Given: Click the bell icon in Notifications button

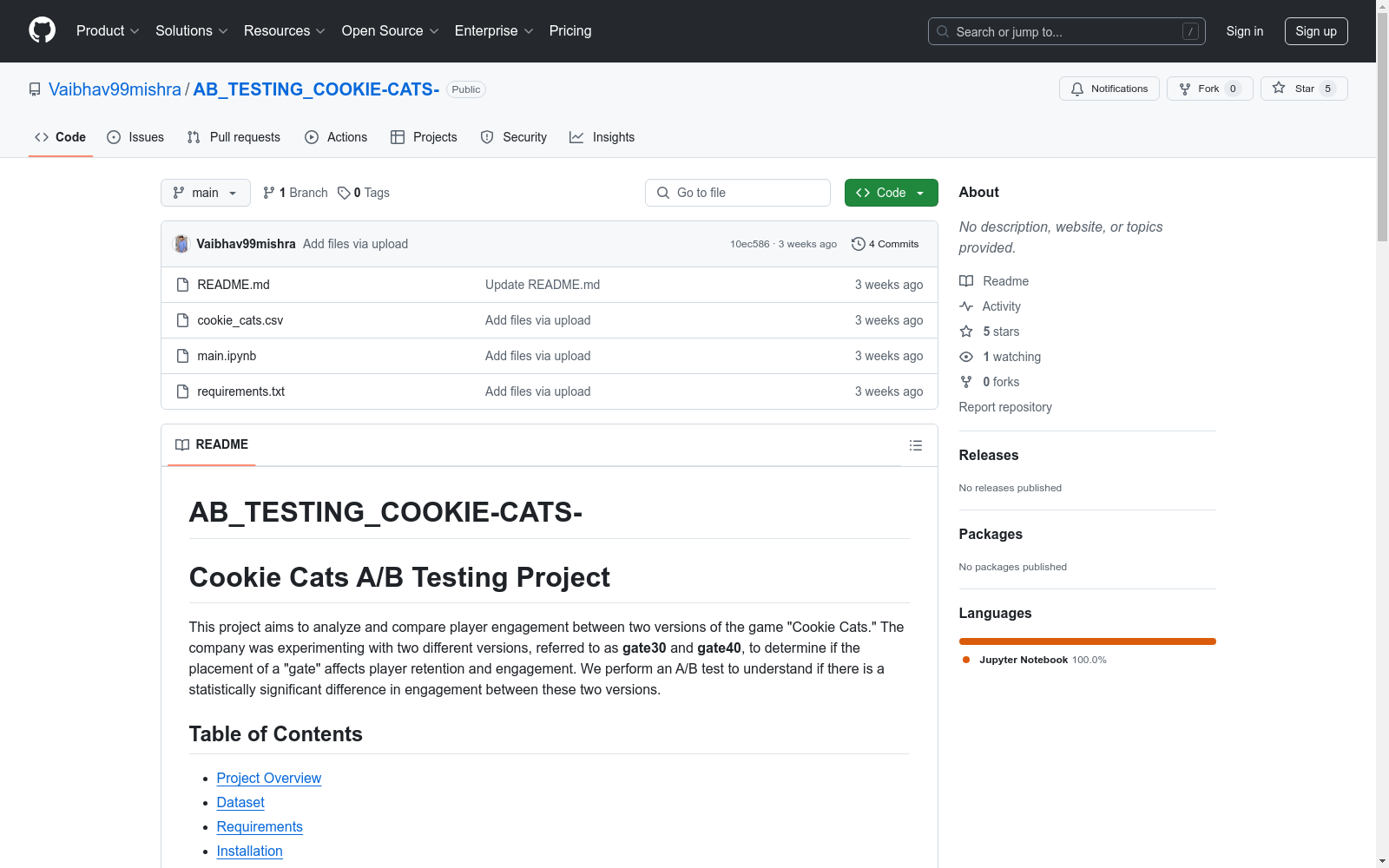Looking at the screenshot, I should pyautogui.click(x=1077, y=89).
